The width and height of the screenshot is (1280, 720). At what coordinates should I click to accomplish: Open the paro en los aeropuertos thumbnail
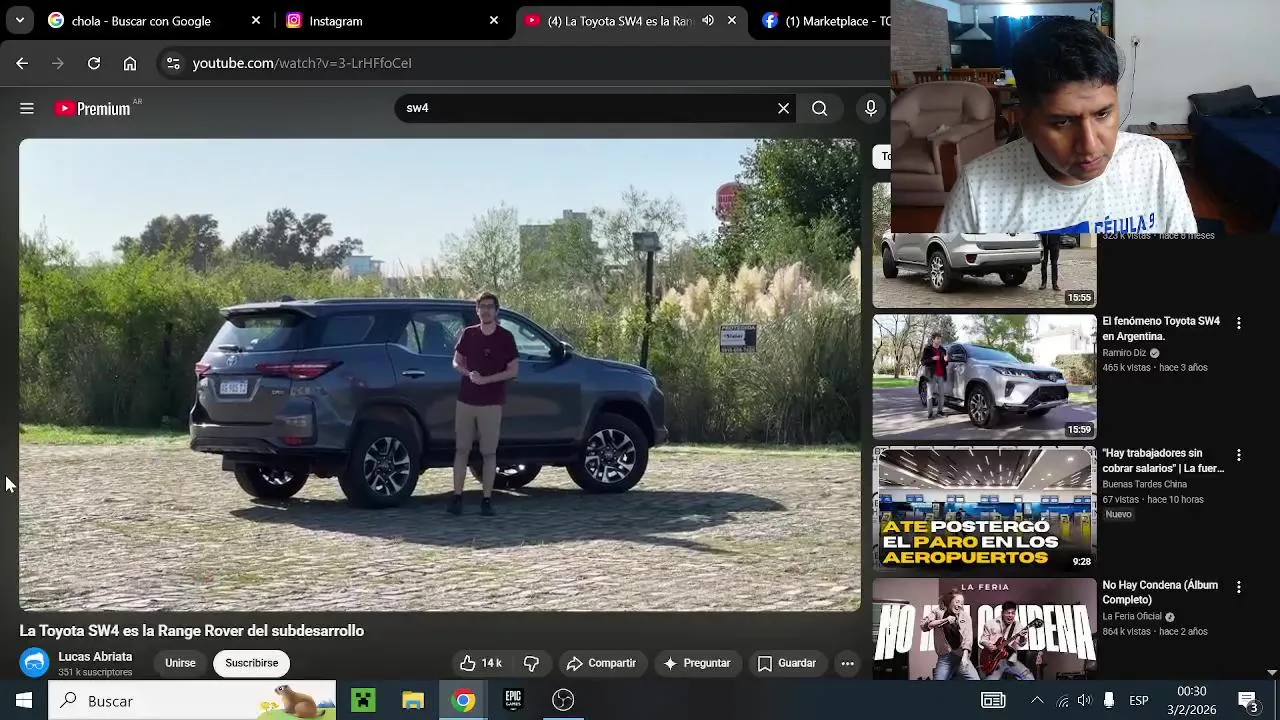coord(984,509)
